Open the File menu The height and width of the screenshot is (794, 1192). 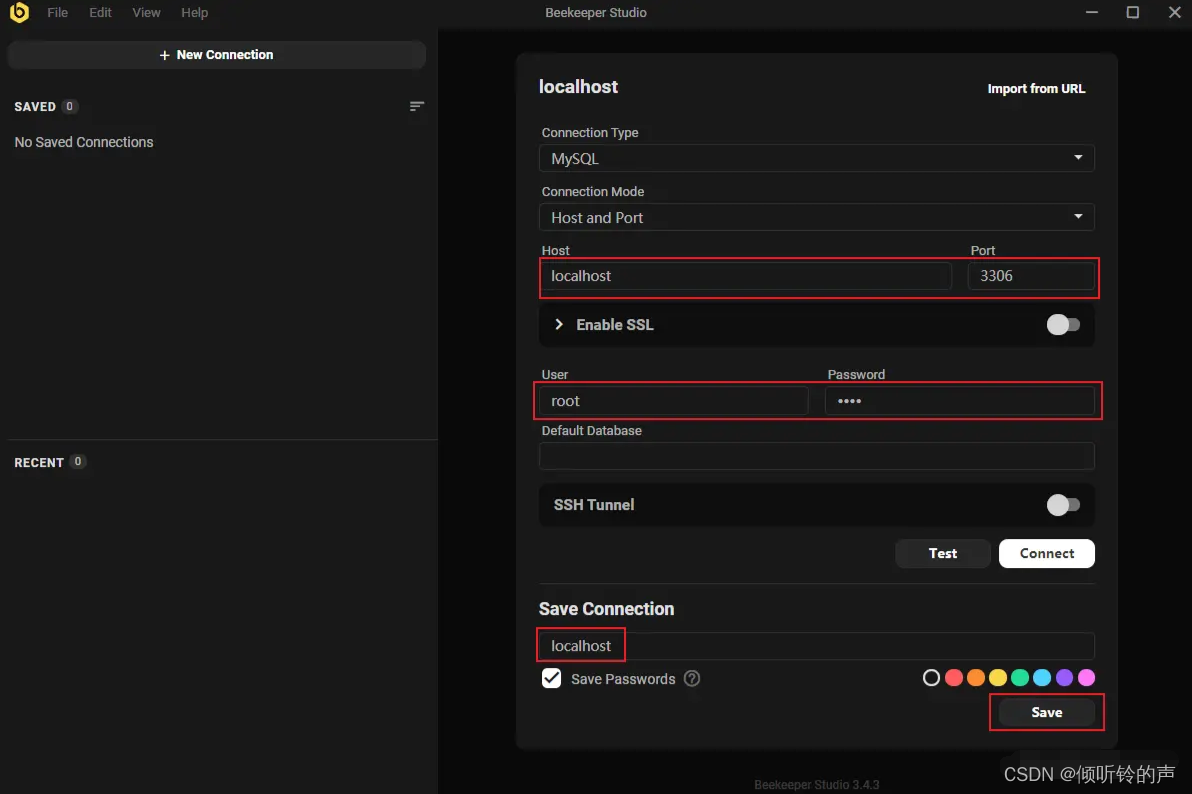point(57,12)
